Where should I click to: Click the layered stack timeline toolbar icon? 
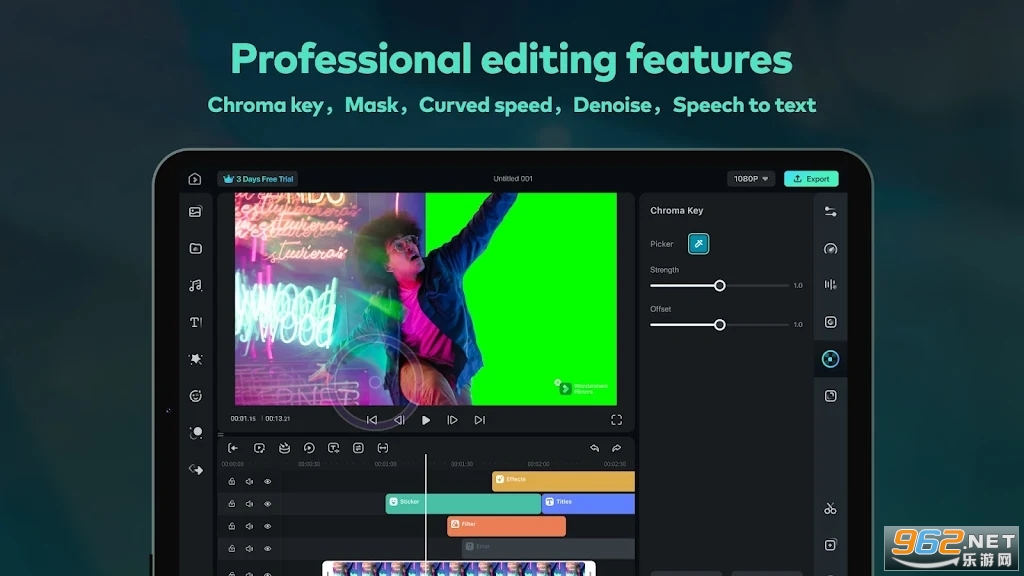coord(284,448)
